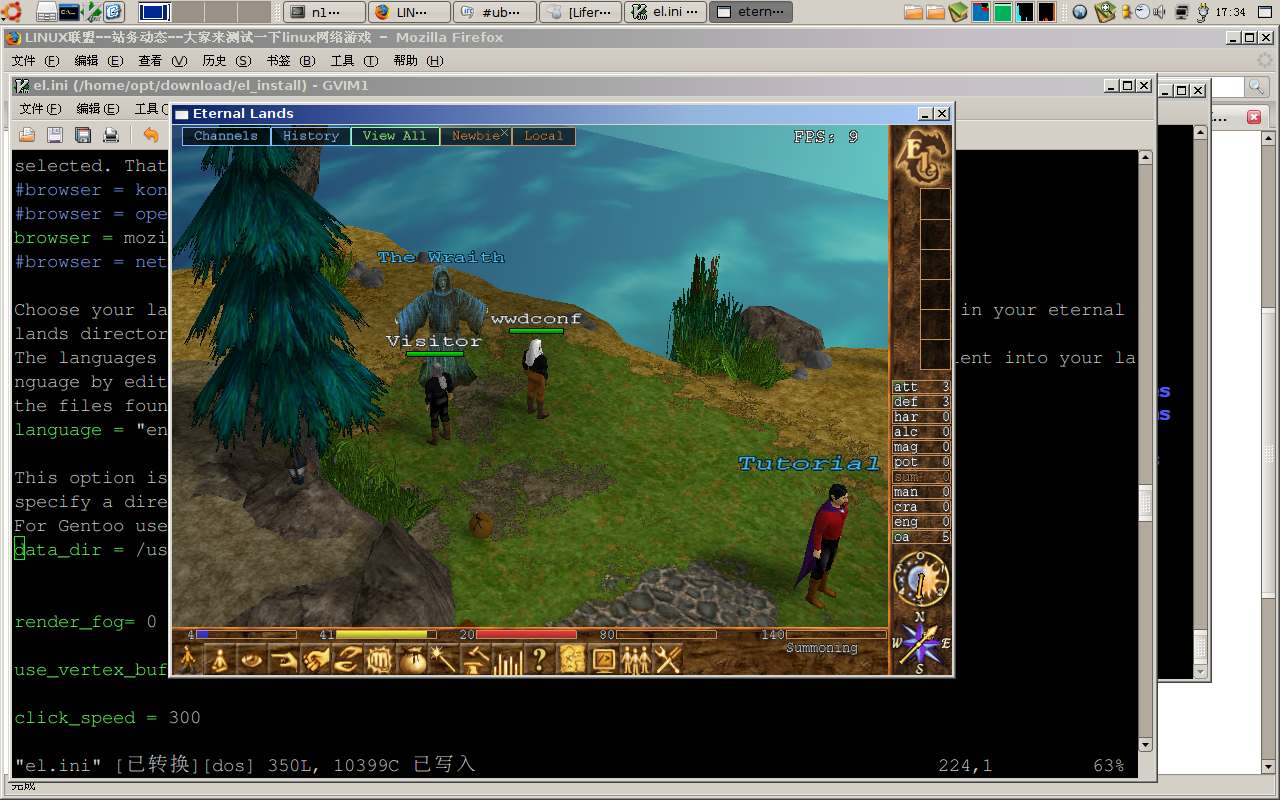Switch to the History chat tab
1280x800 pixels.
click(x=311, y=136)
